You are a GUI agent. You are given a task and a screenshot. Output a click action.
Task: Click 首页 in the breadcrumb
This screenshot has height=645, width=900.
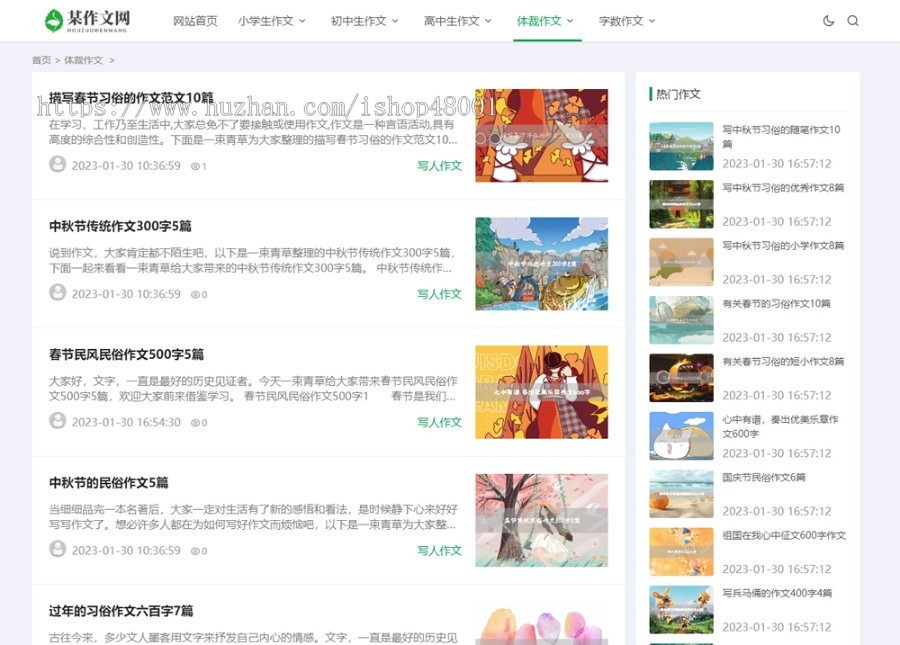point(41,60)
